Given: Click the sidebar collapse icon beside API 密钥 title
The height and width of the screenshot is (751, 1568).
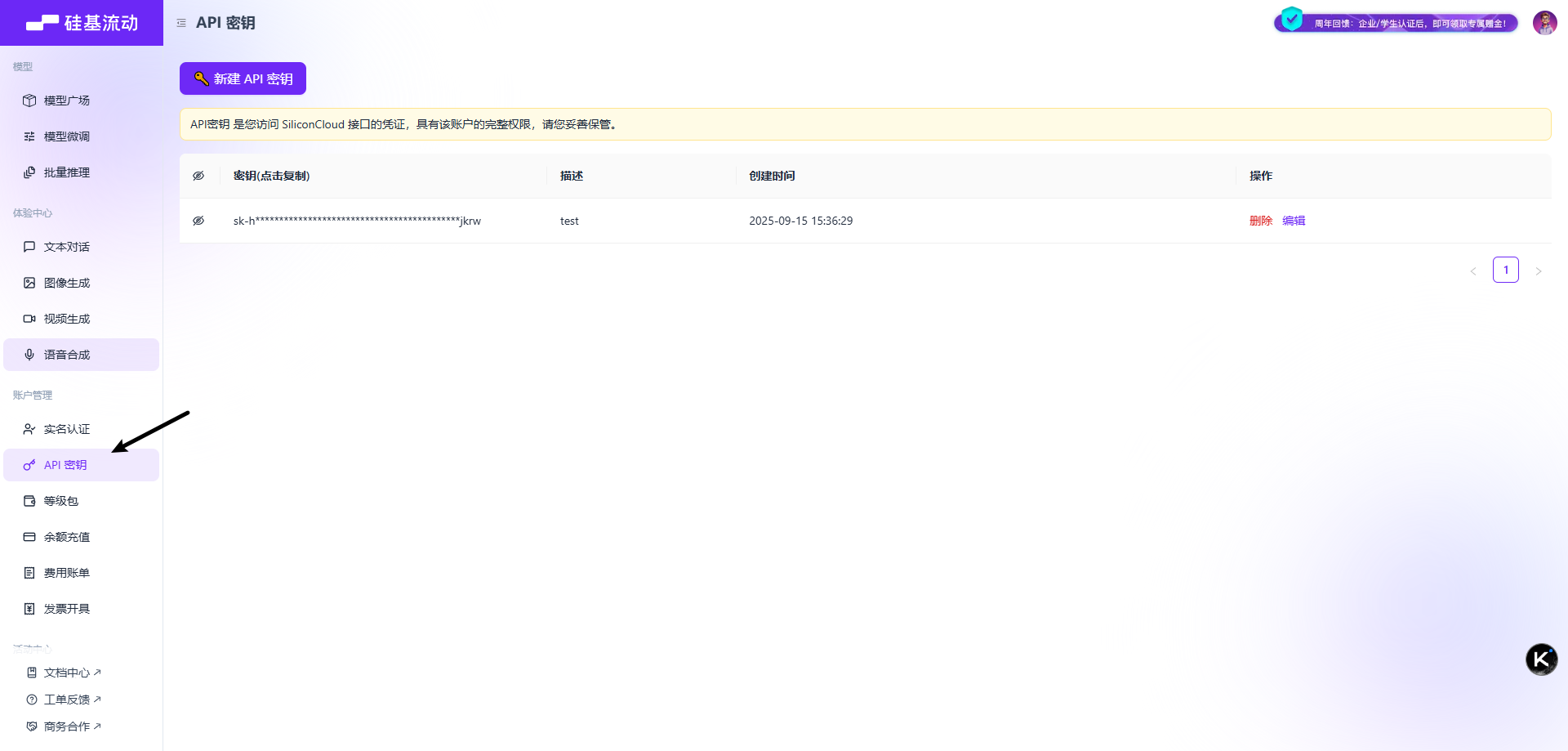Looking at the screenshot, I should (181, 23).
